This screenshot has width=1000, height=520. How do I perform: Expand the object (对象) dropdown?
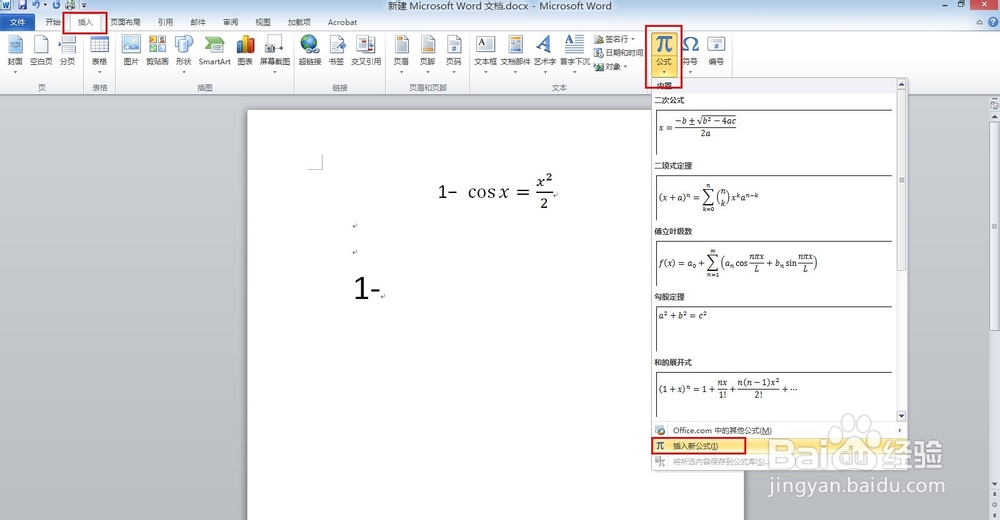[x=625, y=67]
